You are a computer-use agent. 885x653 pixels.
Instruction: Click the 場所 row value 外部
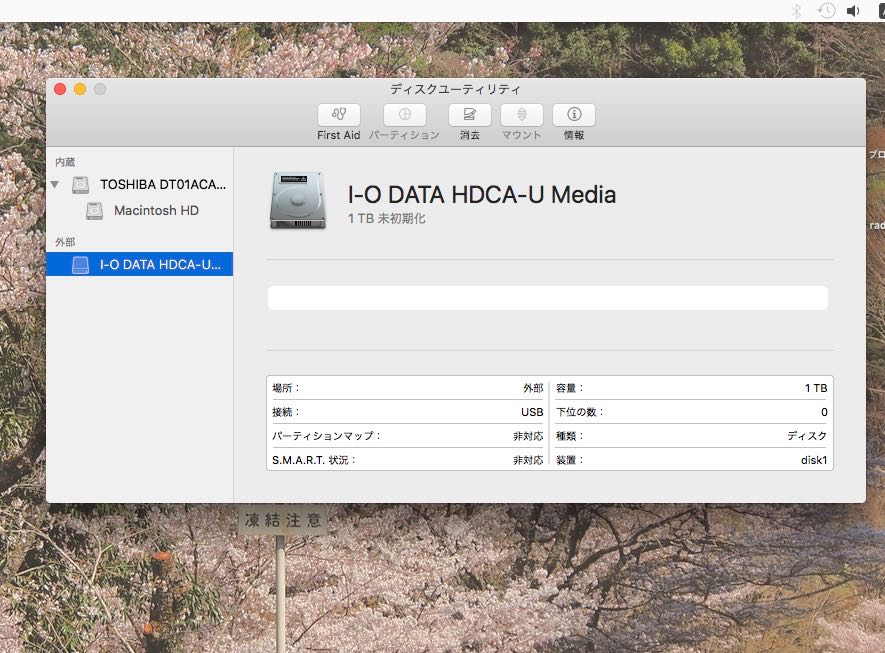click(533, 388)
